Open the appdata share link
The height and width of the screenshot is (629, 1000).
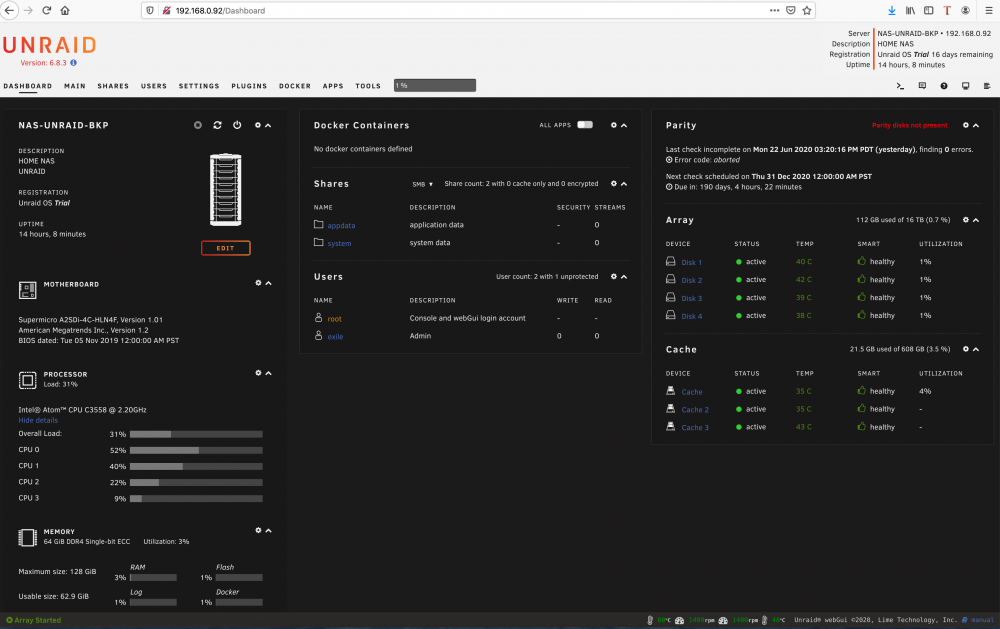coord(341,225)
